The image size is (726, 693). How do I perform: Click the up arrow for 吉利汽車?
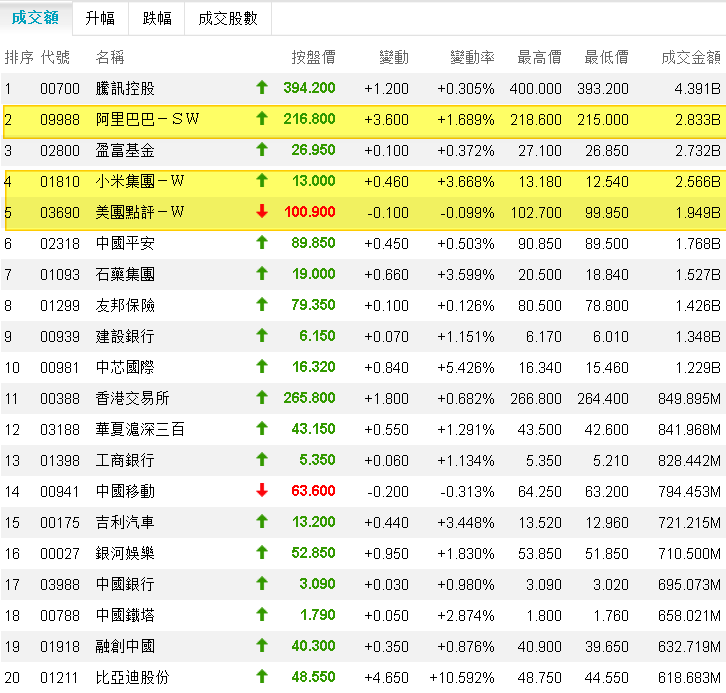(x=262, y=521)
